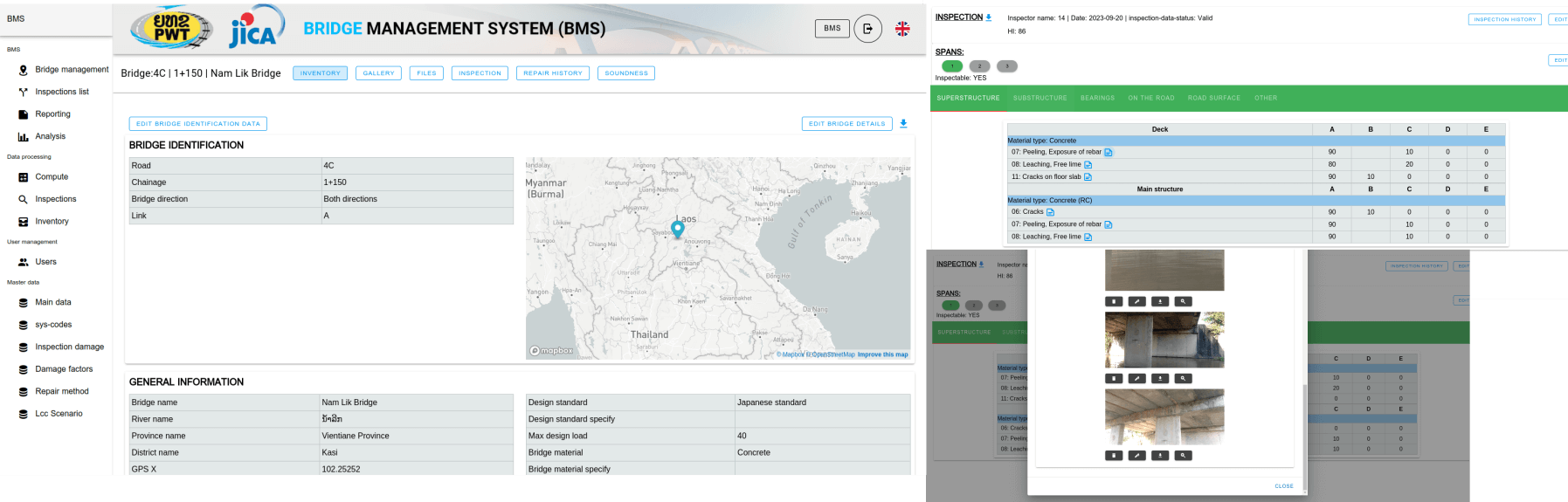Open note icon for 11: Cracks on floor slab
Image resolution: width=1568 pixels, height=502 pixels.
coord(1088,176)
